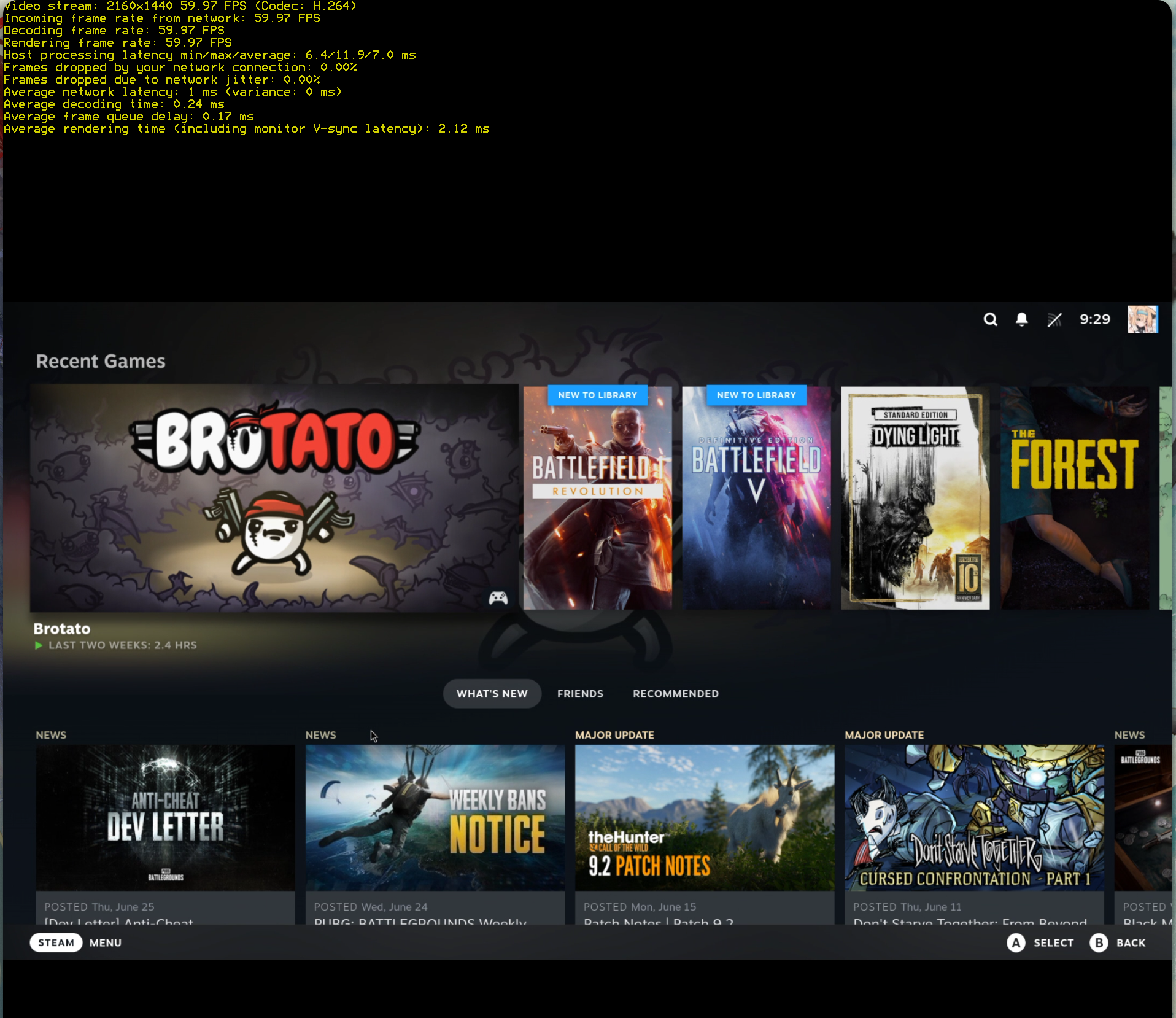Click NEW TO LIBRARY badge on Battlefield V

(x=756, y=395)
